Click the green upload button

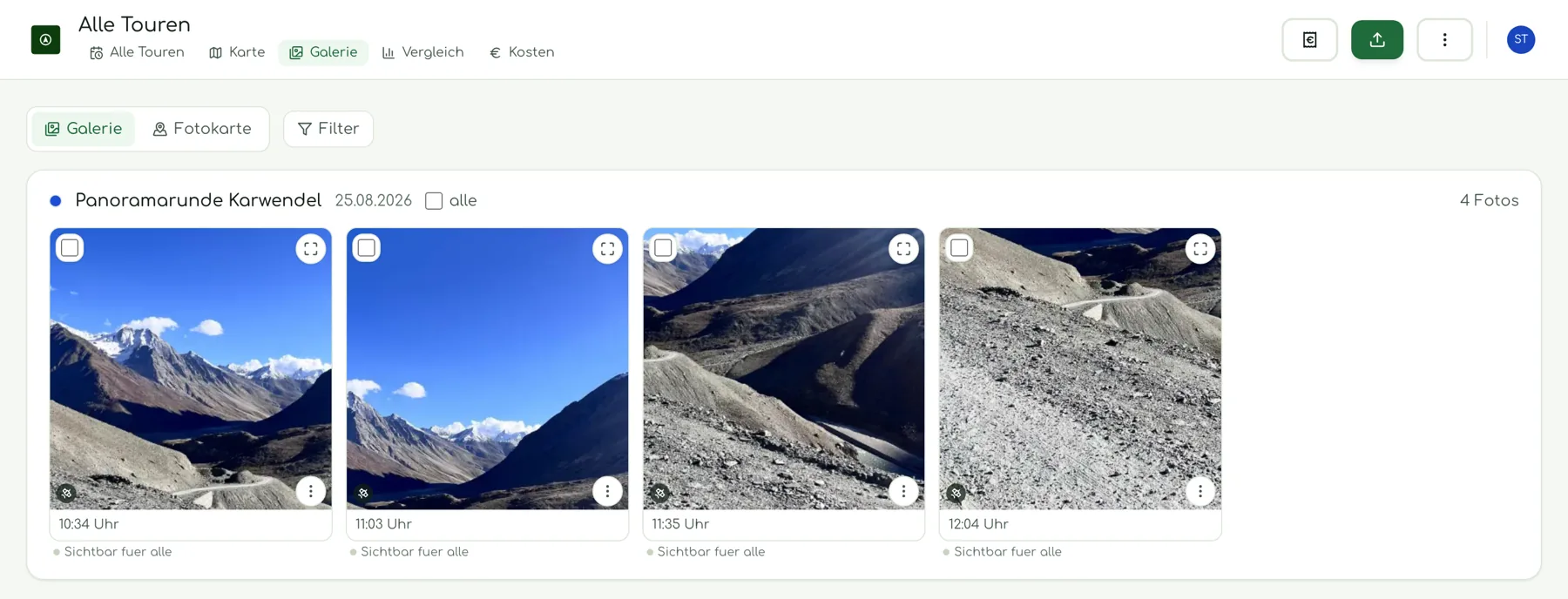pyautogui.click(x=1376, y=40)
